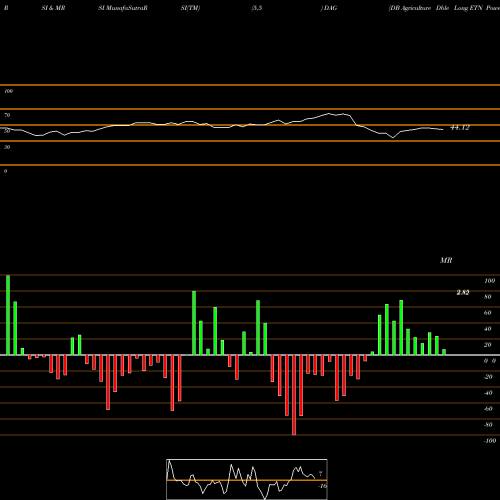Screen dimensions: 500x500
Task: Click the MR axis label -100
Action: coord(490,441)
